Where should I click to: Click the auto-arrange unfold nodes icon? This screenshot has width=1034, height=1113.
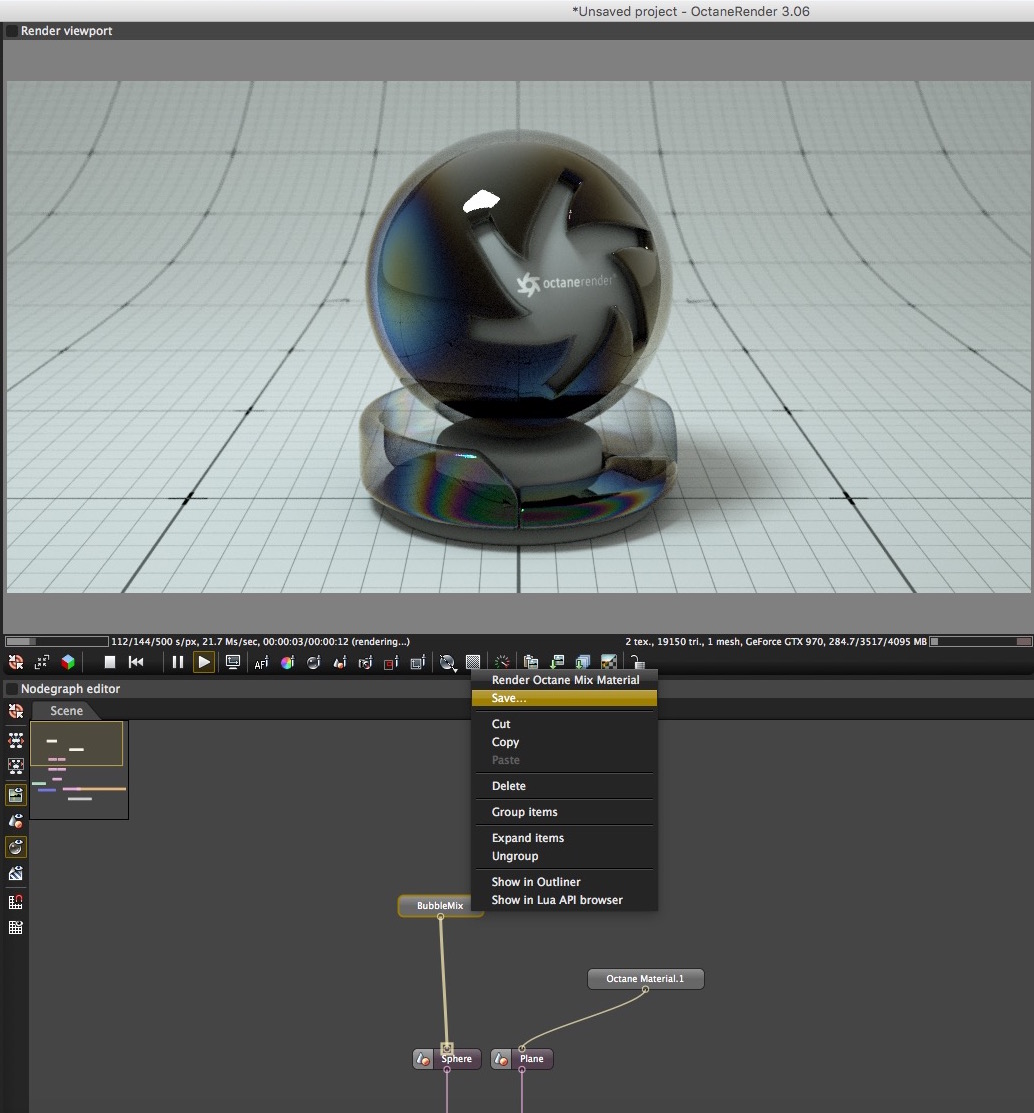(16, 740)
